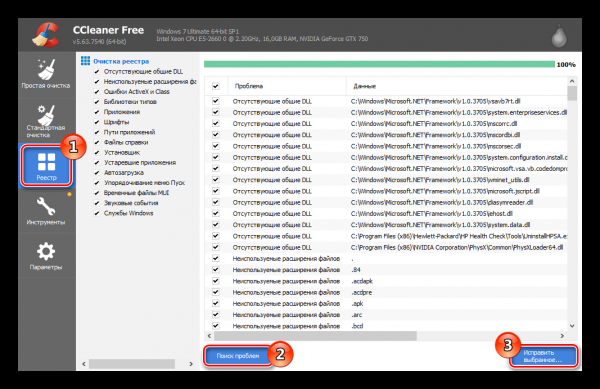The height and width of the screenshot is (389, 600).
Task: Click the CCleaner logo in header
Action: [46, 35]
